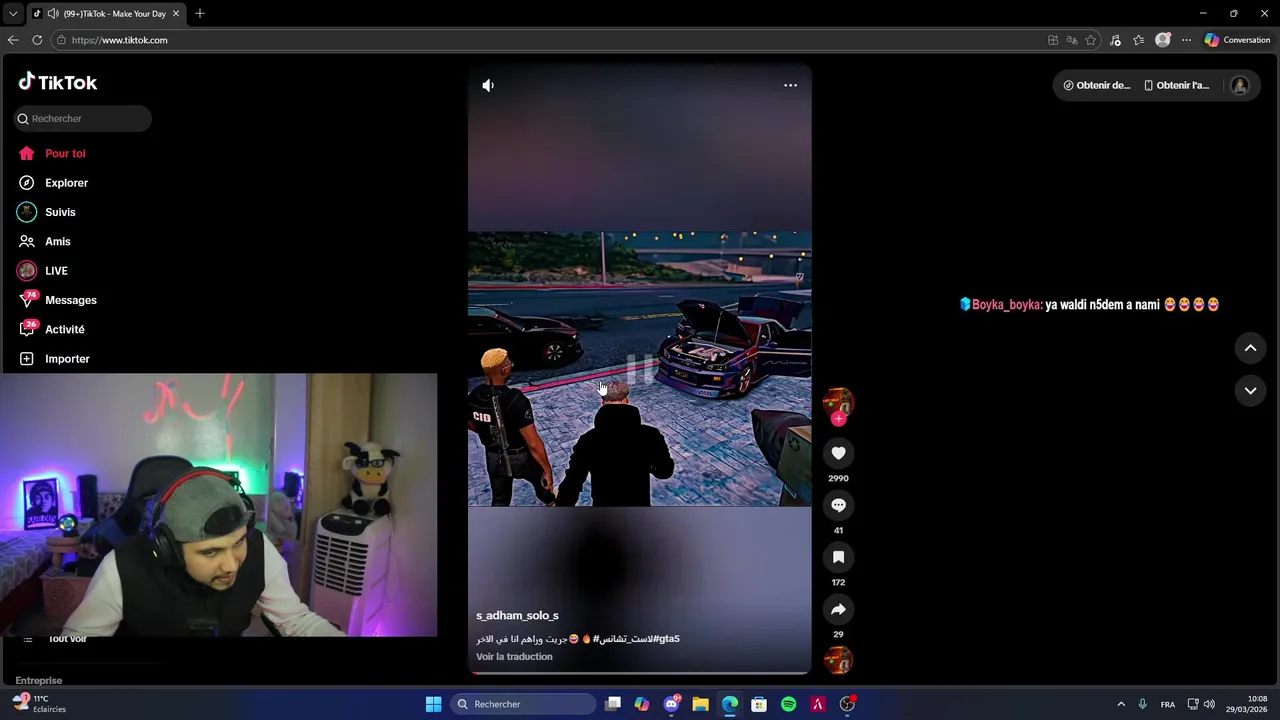Click the TikTok logo
Viewport: 1280px width, 720px height.
pos(57,82)
